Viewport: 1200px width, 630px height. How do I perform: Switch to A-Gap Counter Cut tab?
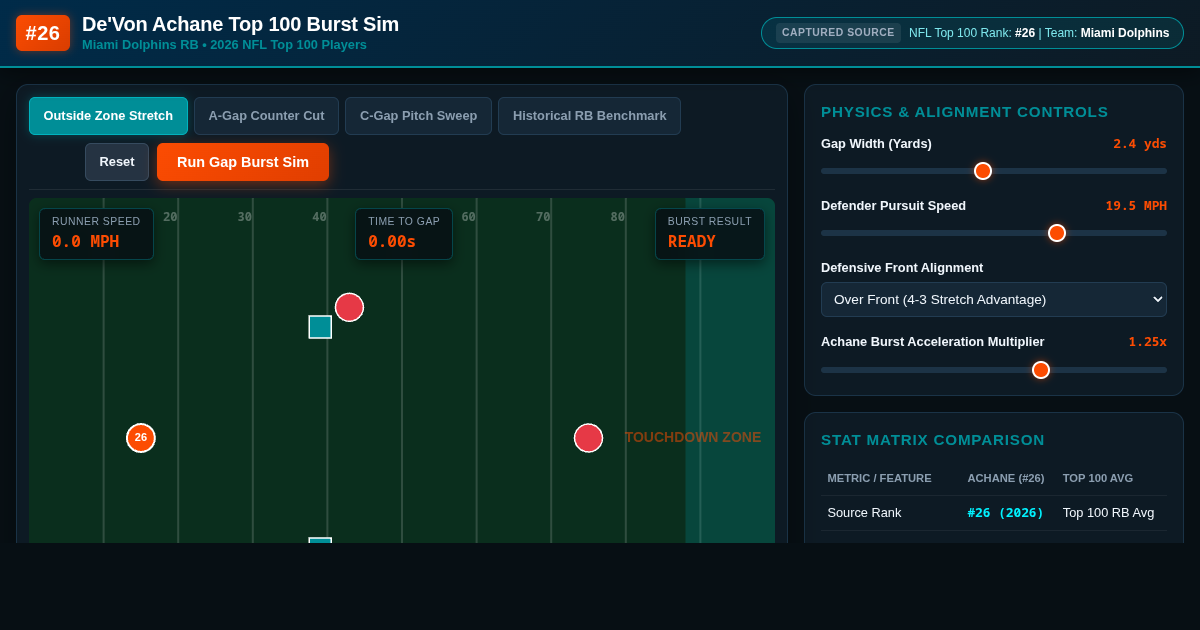(266, 116)
